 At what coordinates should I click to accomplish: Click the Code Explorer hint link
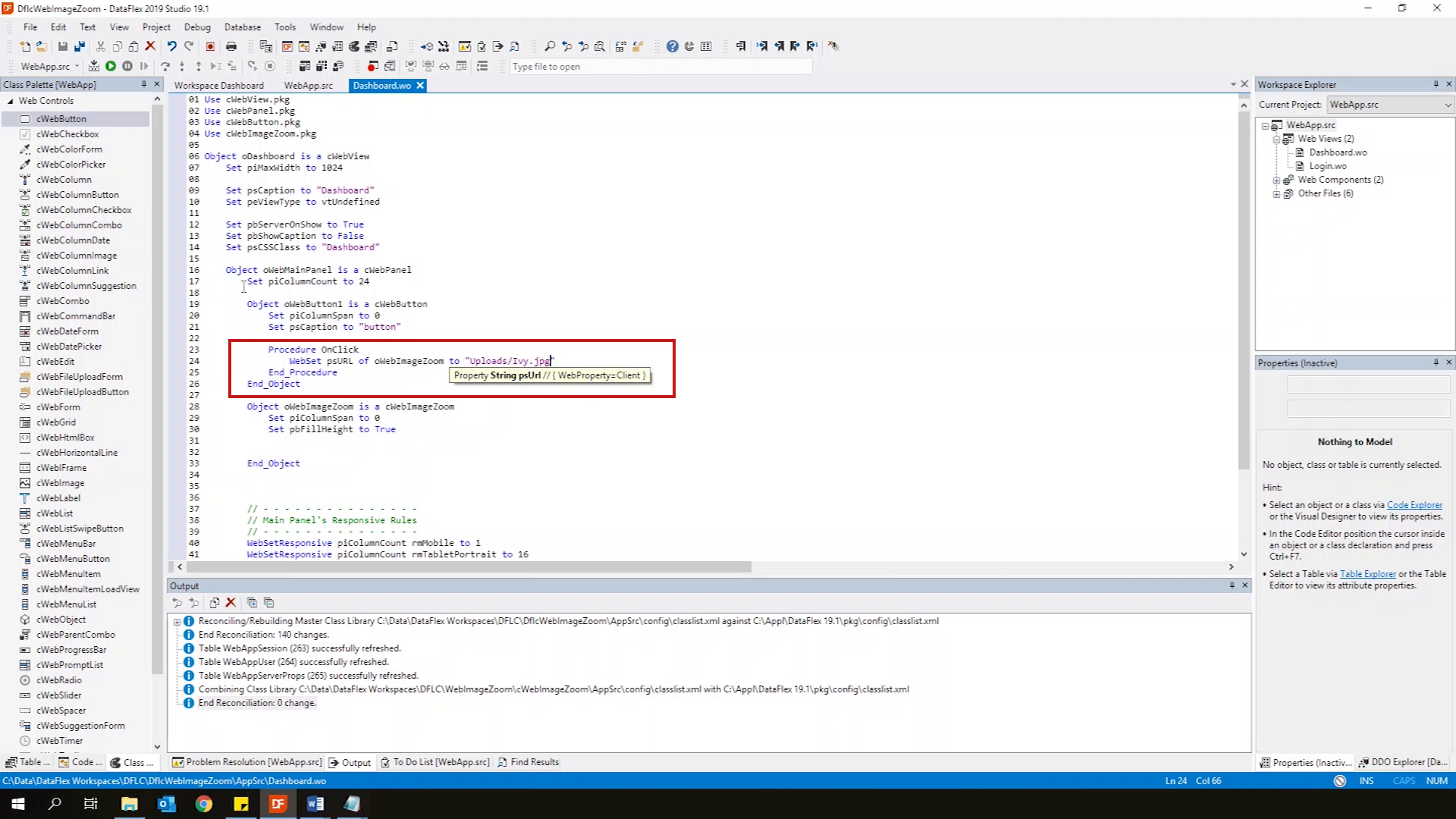pos(1414,505)
